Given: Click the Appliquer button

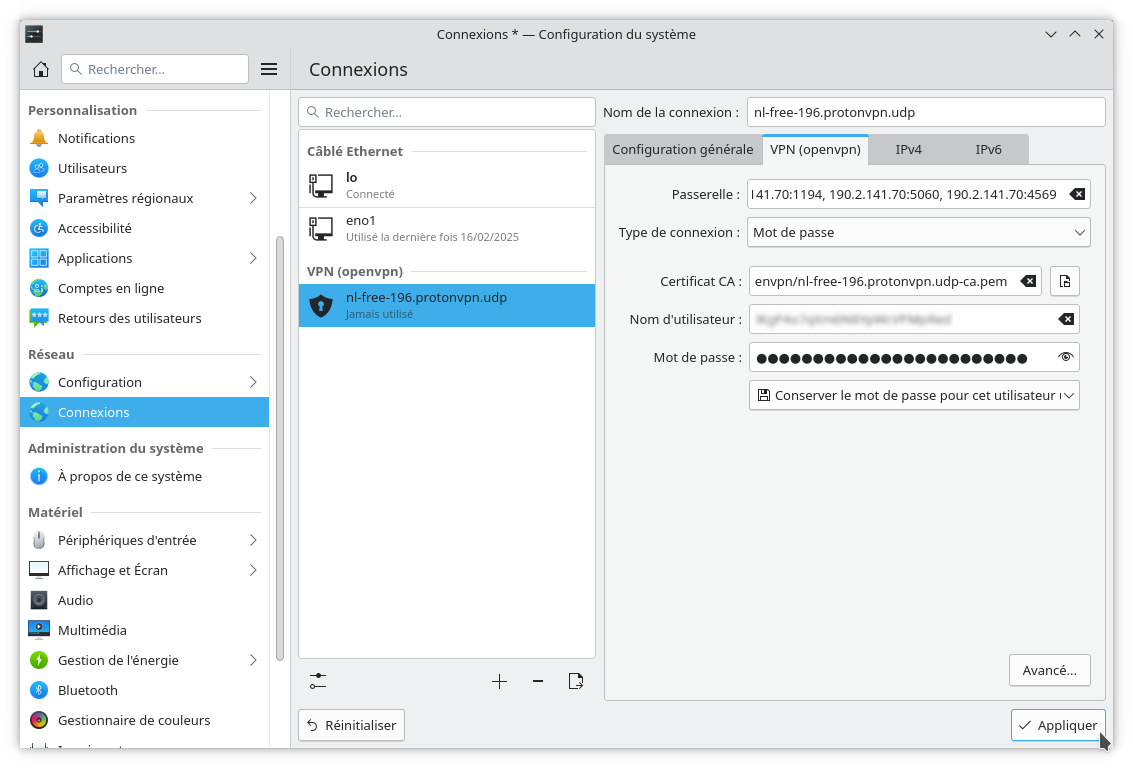Looking at the screenshot, I should coord(1058,725).
